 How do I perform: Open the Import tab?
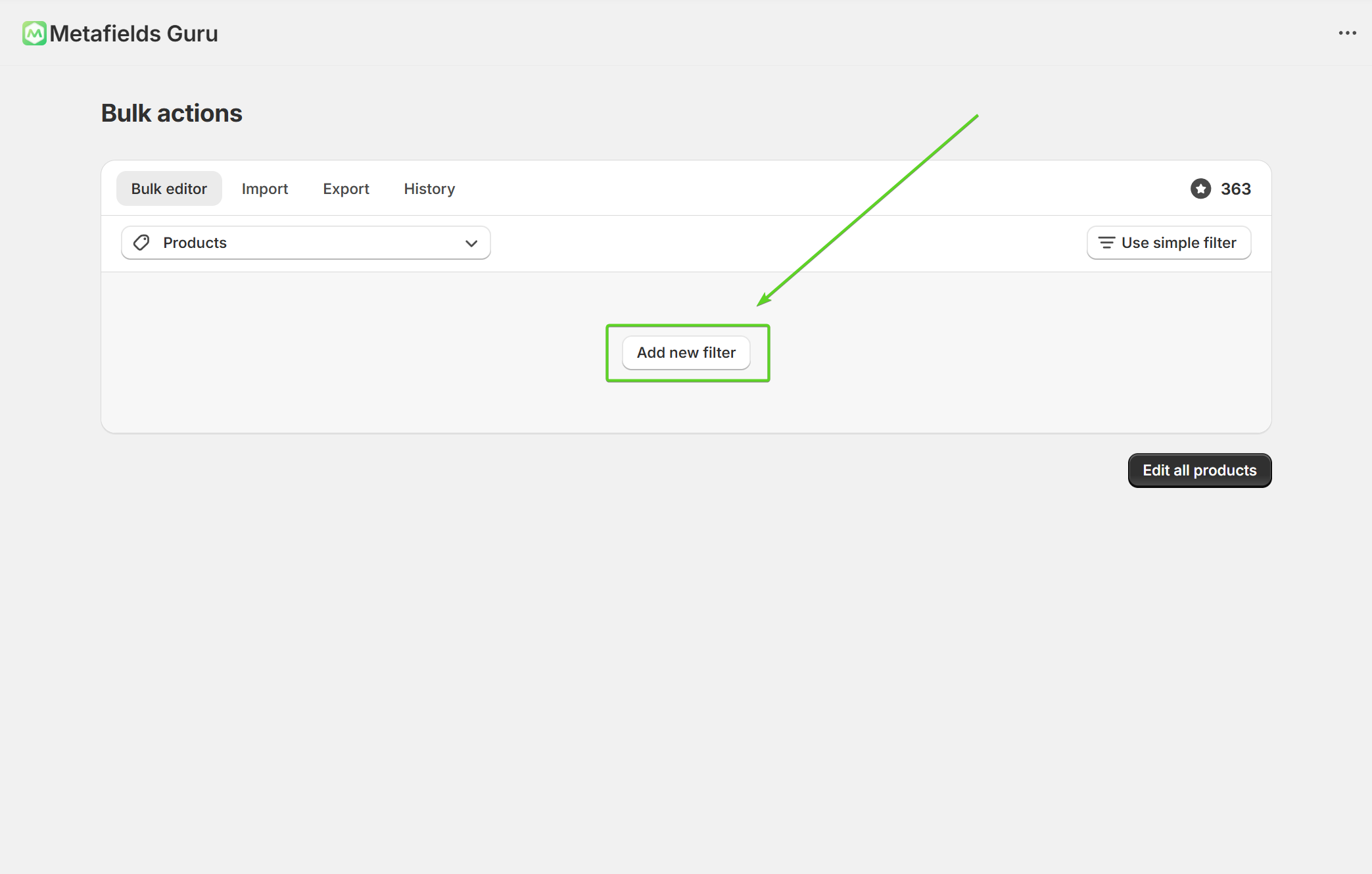click(x=264, y=189)
